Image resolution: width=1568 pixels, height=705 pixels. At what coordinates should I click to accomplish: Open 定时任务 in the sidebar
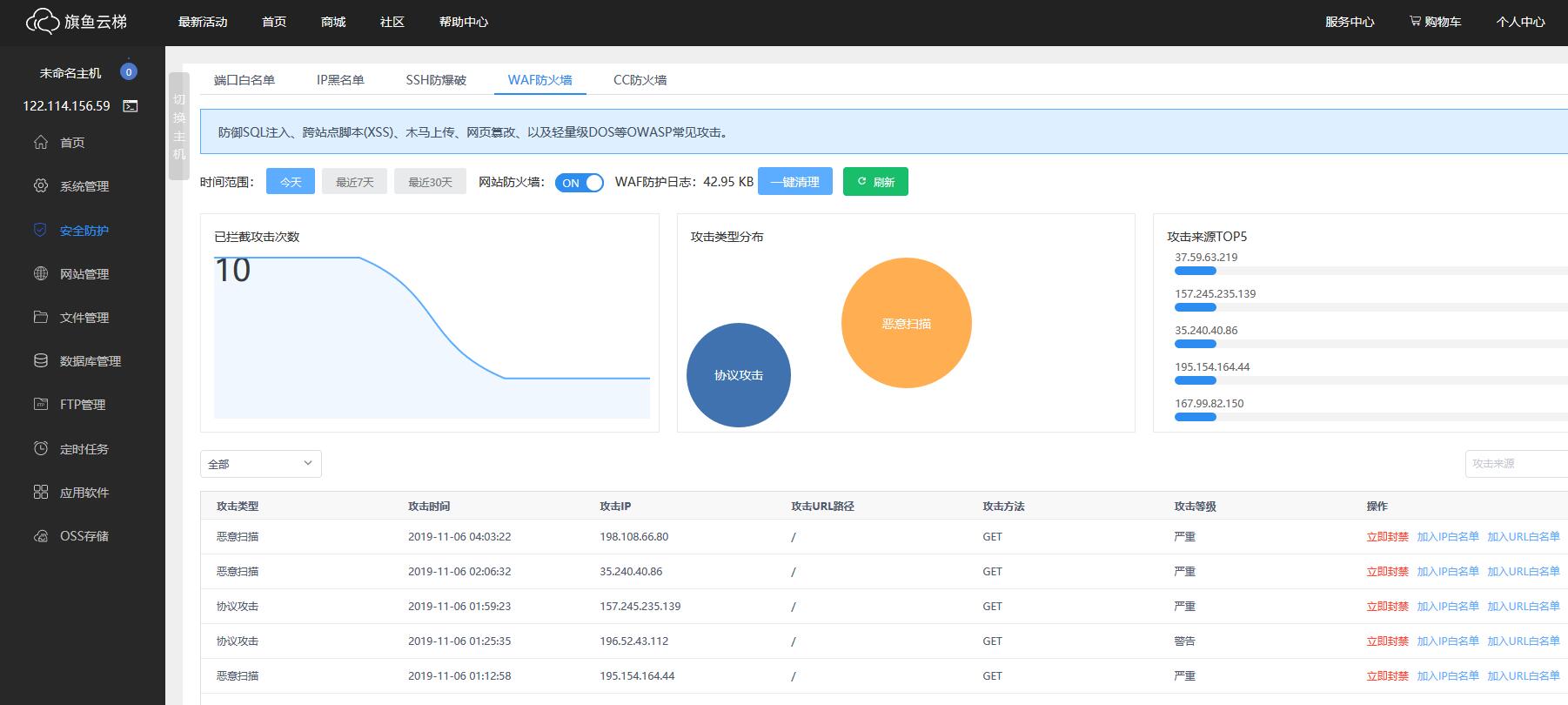pos(84,449)
